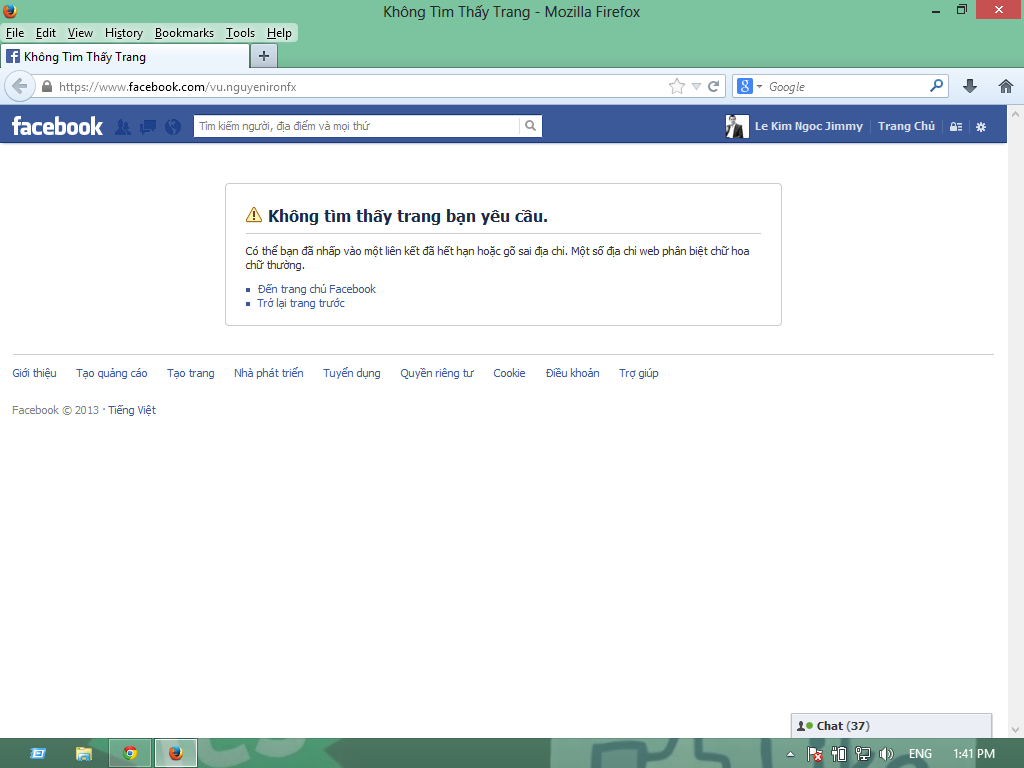Go to the Firefox home page
This screenshot has height=768, width=1024.
(x=1006, y=86)
